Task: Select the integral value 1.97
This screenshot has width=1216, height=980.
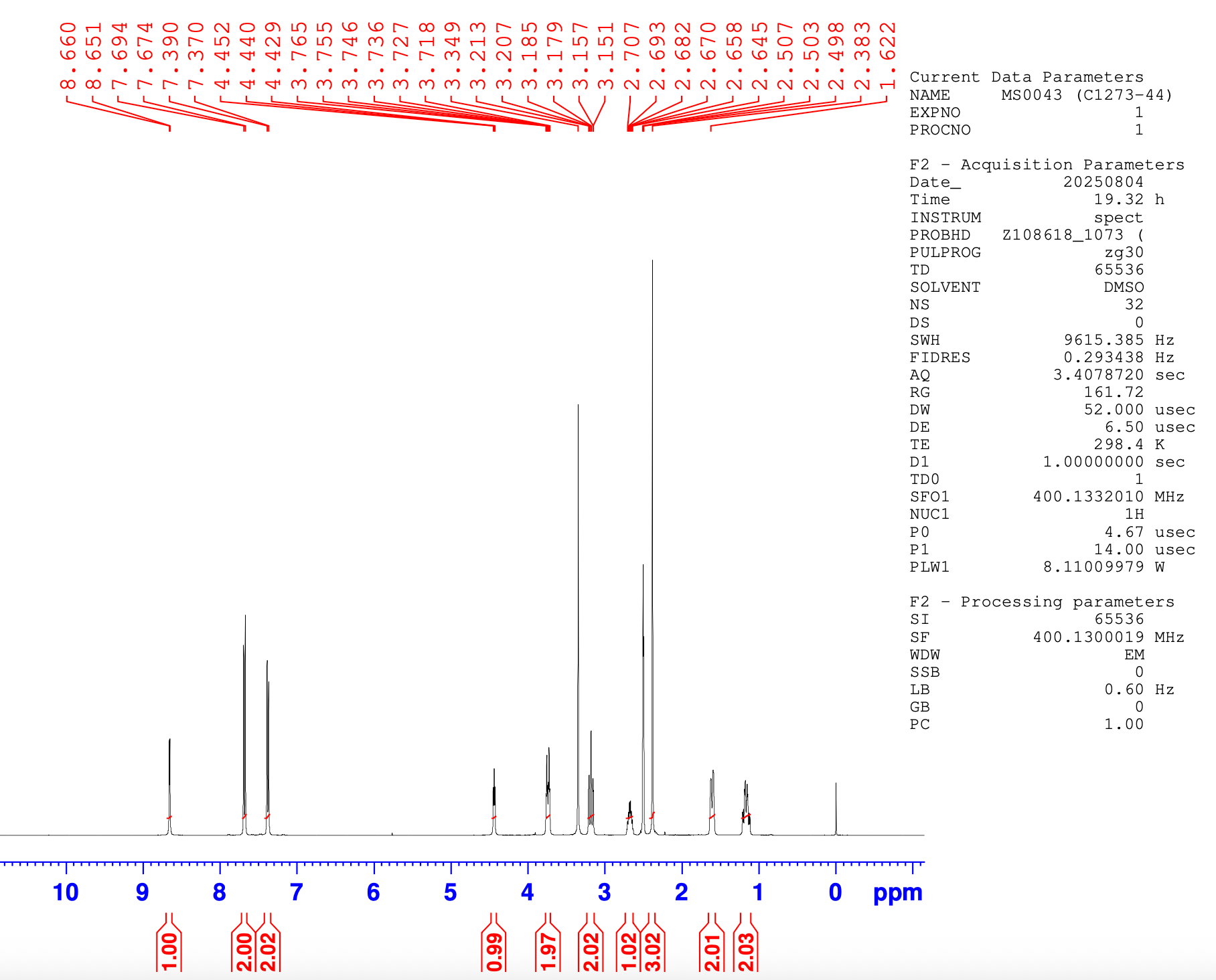Action: [548, 952]
